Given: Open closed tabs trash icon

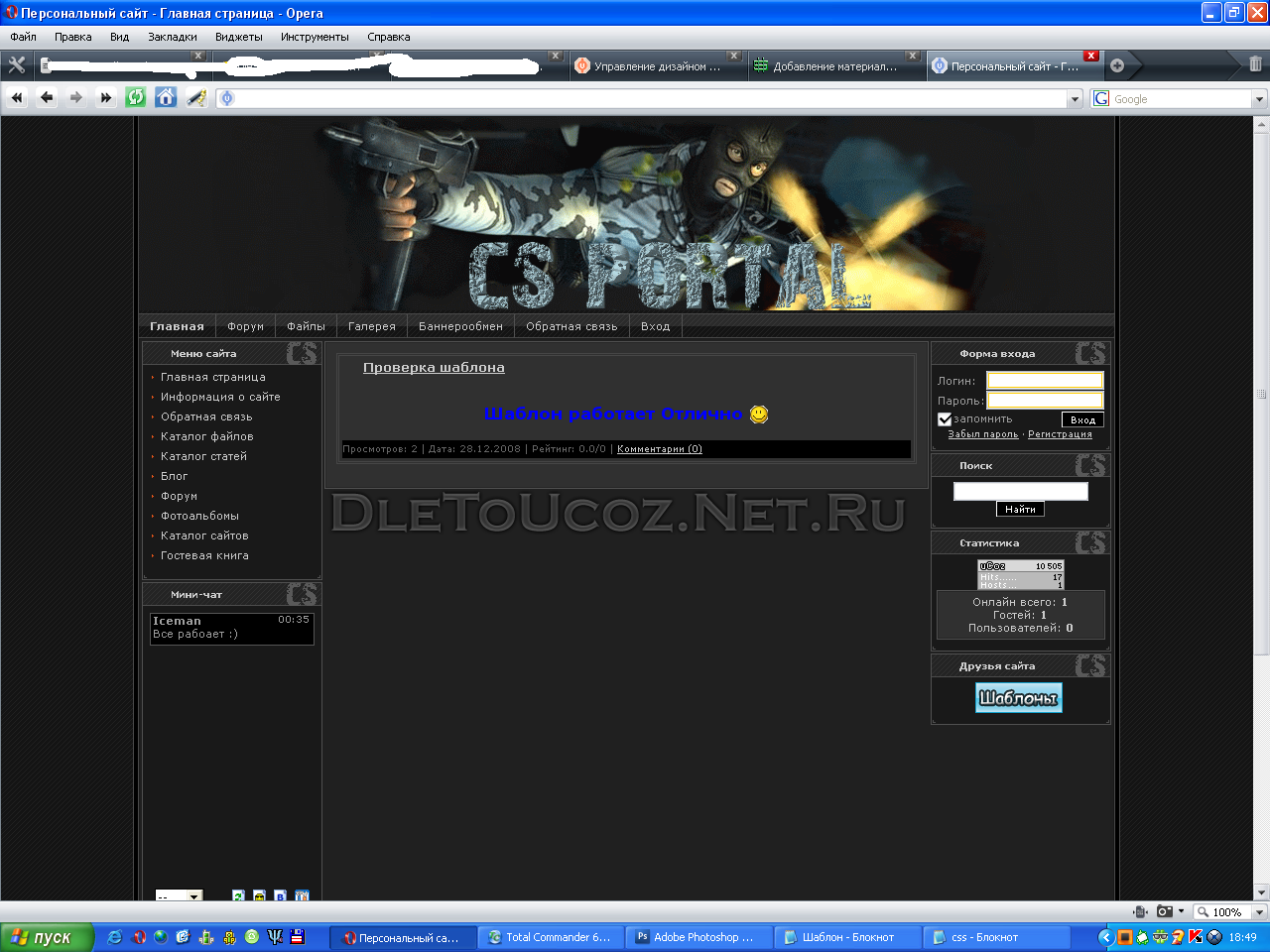Looking at the screenshot, I should [x=1255, y=64].
